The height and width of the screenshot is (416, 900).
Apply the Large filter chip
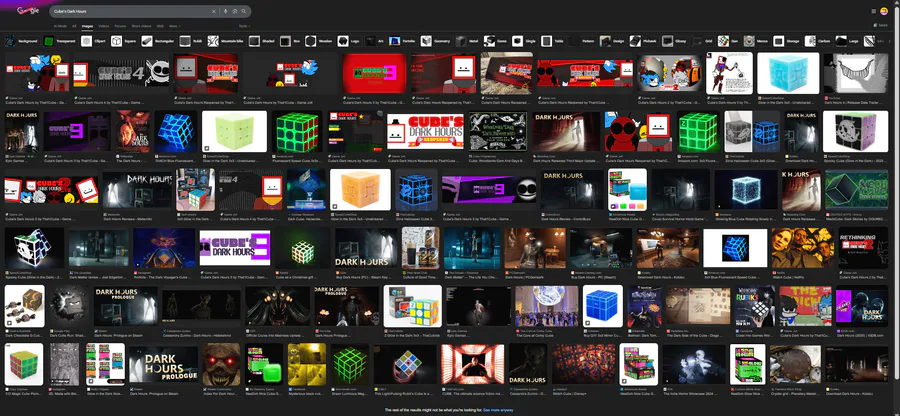[x=848, y=41]
